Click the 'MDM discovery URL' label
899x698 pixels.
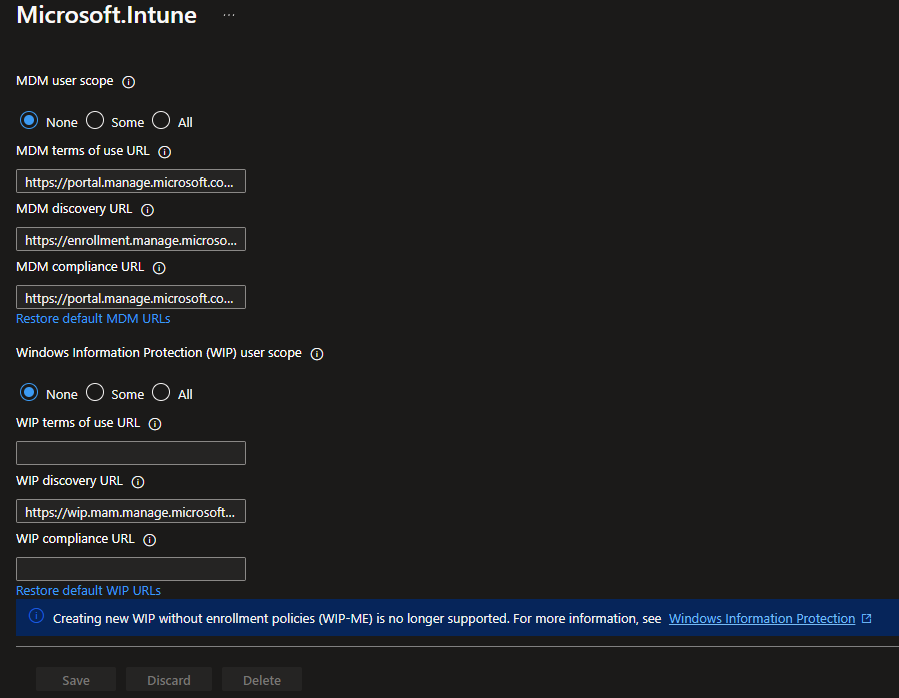[x=74, y=209]
